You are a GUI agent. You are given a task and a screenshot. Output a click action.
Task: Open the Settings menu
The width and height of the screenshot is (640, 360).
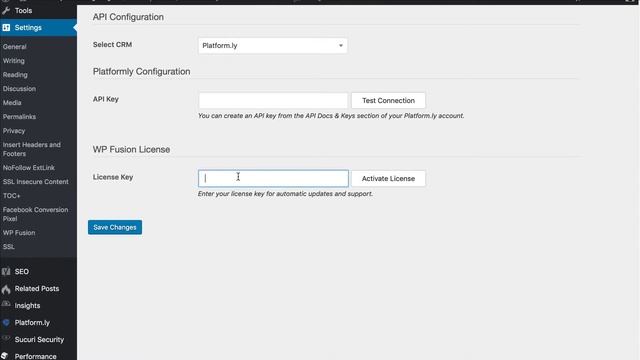pos(38,27)
